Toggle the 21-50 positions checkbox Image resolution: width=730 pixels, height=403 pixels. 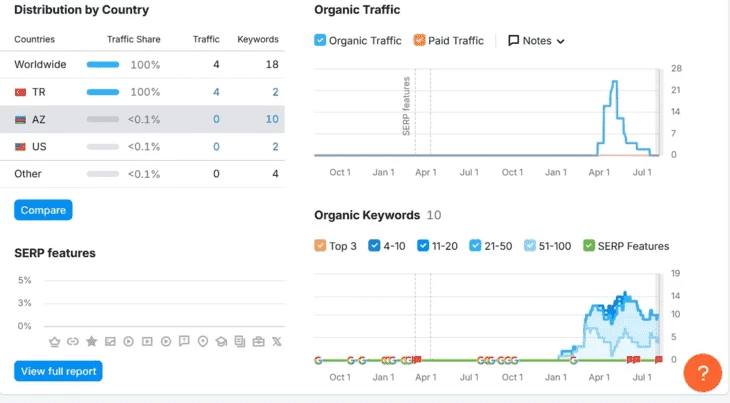[475, 245]
